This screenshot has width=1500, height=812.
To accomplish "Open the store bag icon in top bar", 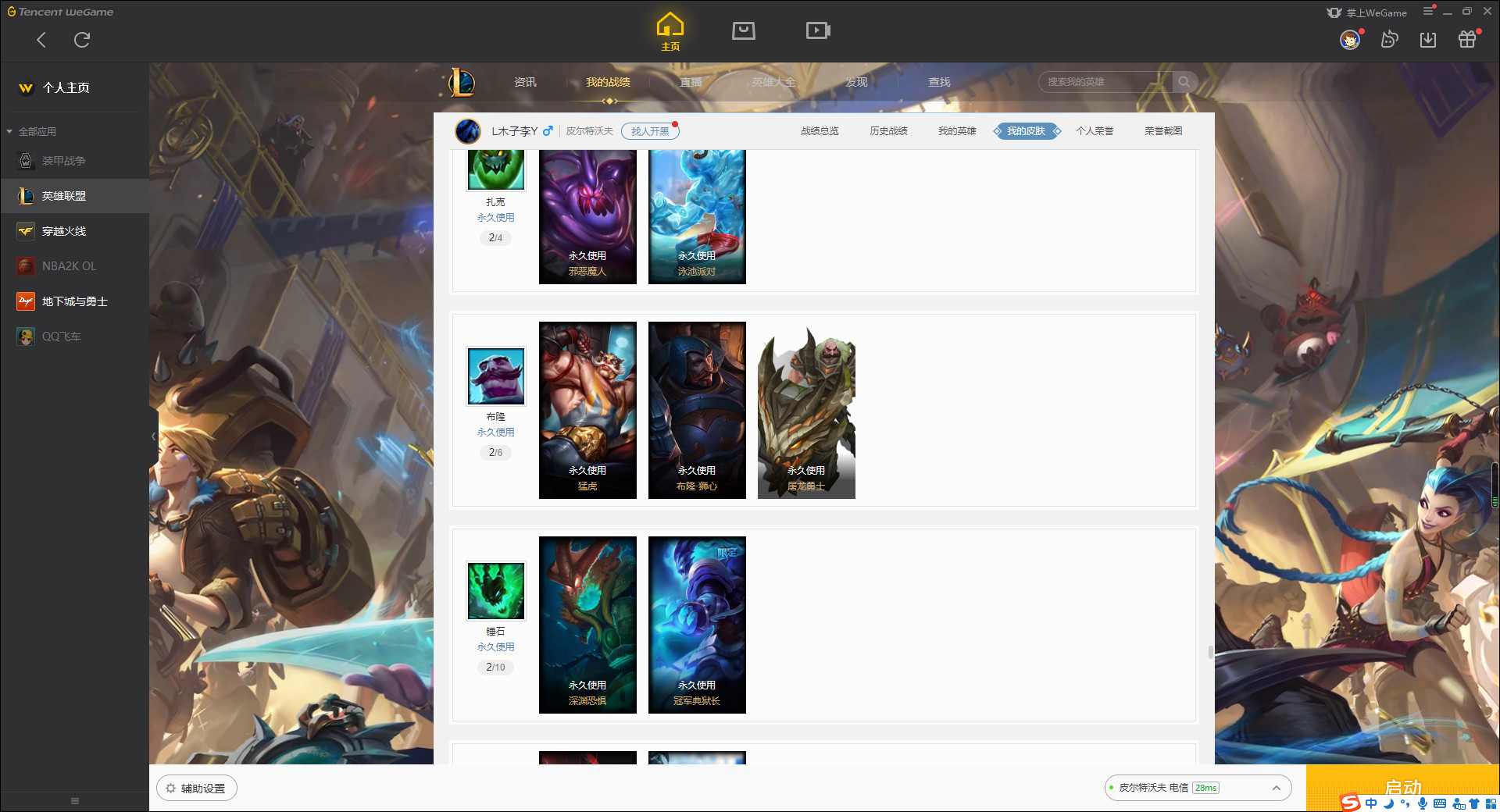I will (x=744, y=30).
